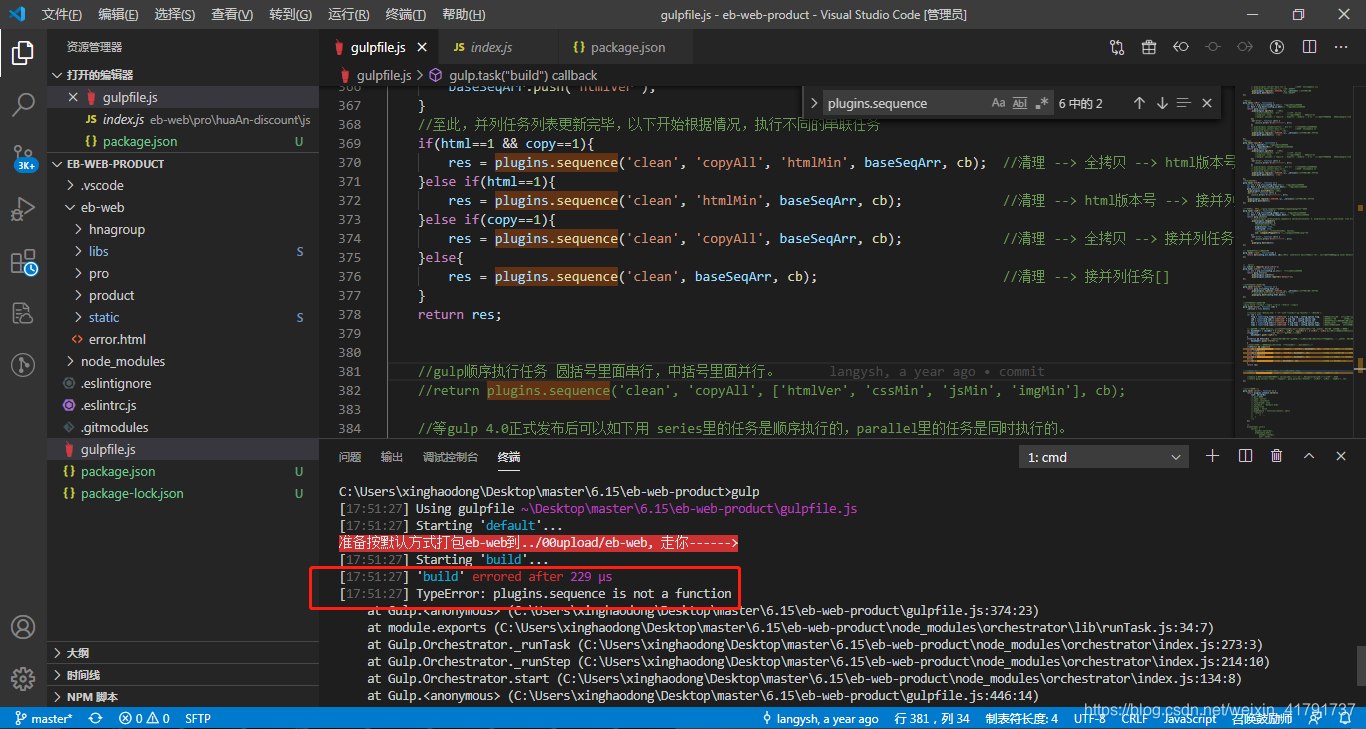Viewport: 1366px width, 729px height.
Task: Toggle Match Whole Word in find widget
Action: click(1020, 103)
